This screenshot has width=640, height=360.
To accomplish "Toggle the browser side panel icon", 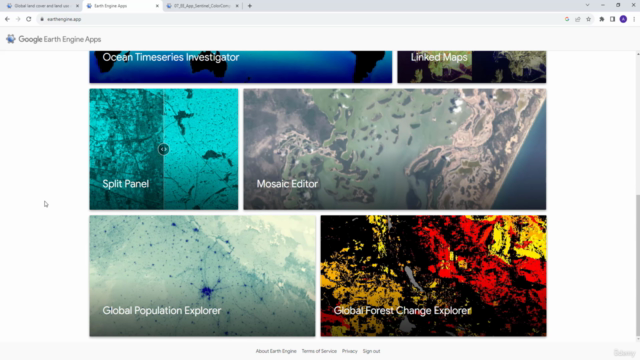I will pos(612,19).
